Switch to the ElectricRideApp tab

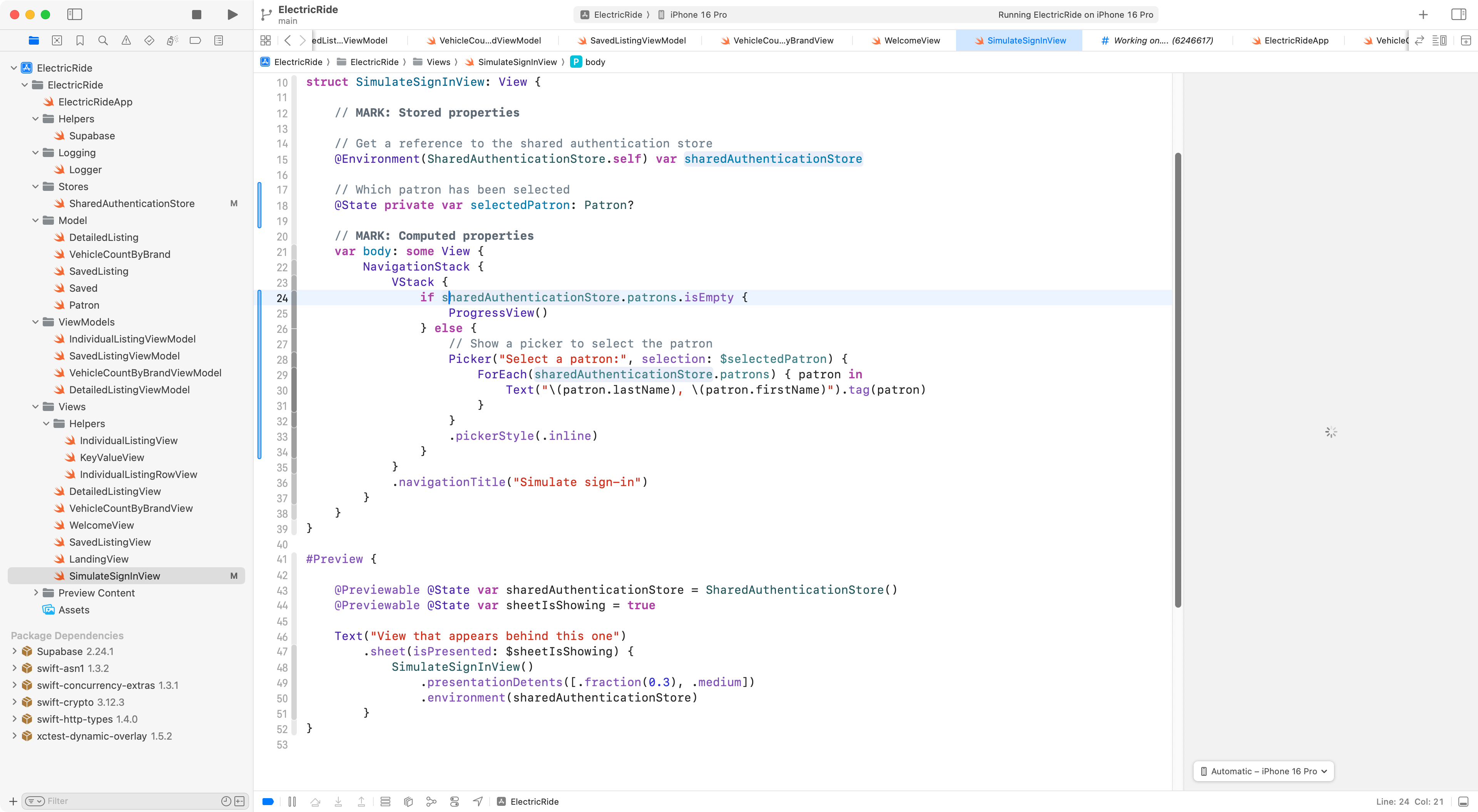(x=1296, y=40)
